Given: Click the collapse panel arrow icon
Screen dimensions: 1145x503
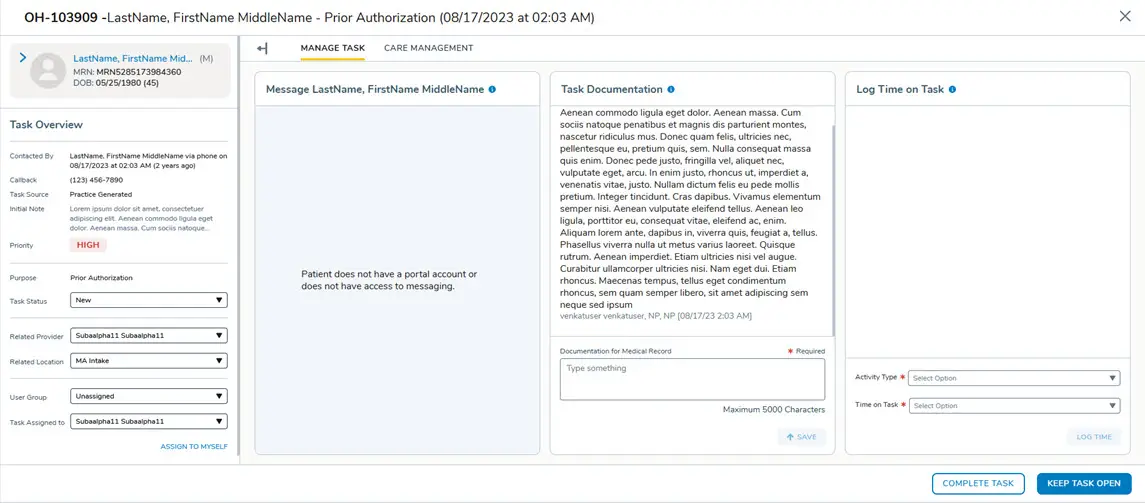Looking at the screenshot, I should click(262, 48).
